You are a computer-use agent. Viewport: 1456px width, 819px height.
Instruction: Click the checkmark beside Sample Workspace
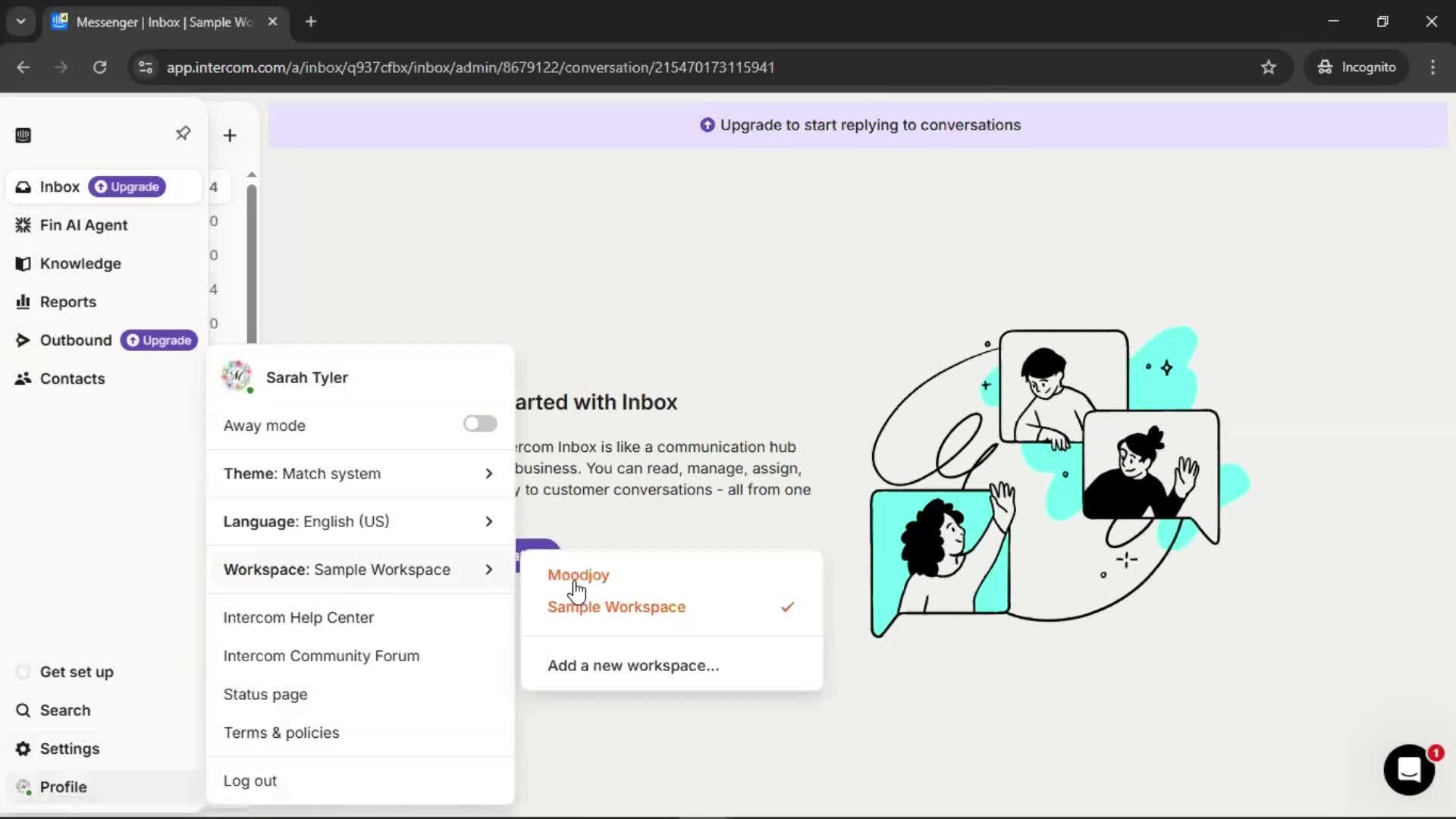point(788,607)
